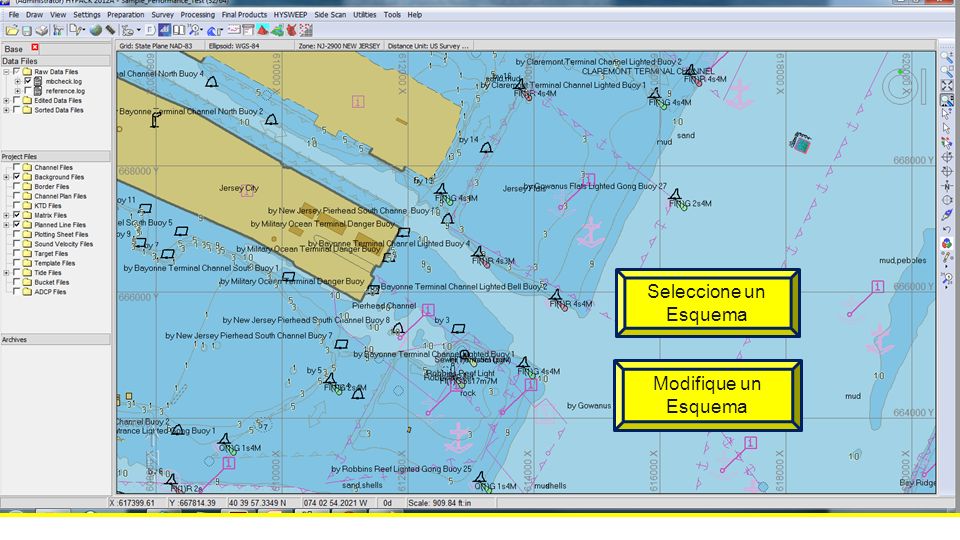
Task: Click the Seleccione un Esquema button
Action: pyautogui.click(x=707, y=303)
